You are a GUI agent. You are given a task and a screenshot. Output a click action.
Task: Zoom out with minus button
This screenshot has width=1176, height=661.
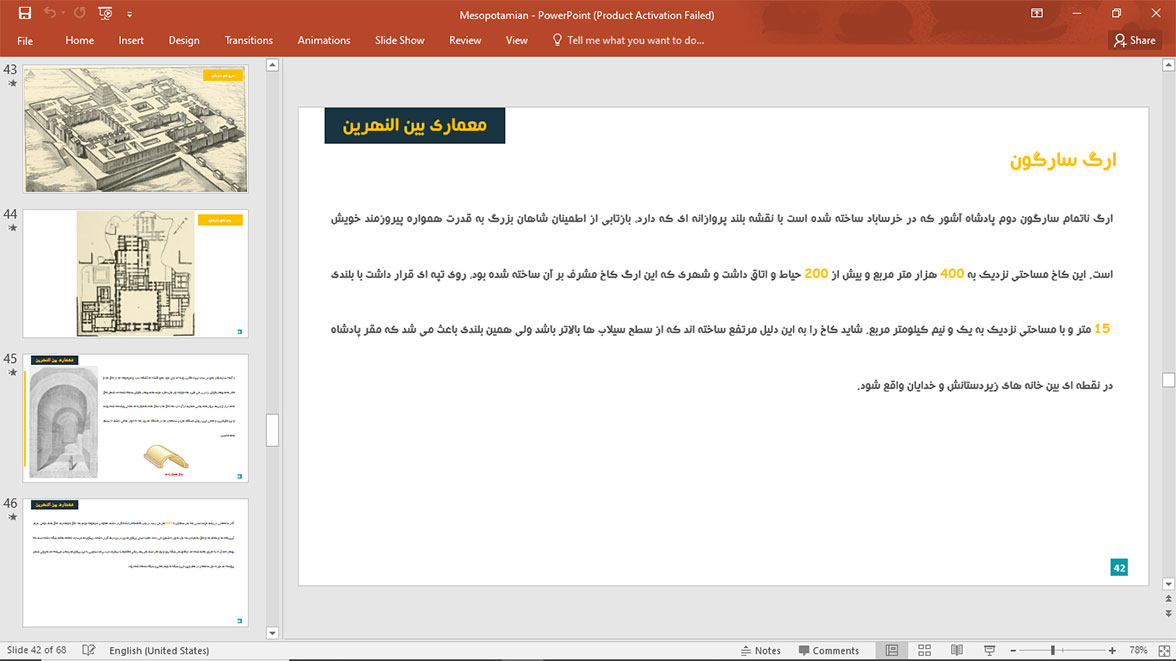[x=1013, y=650]
